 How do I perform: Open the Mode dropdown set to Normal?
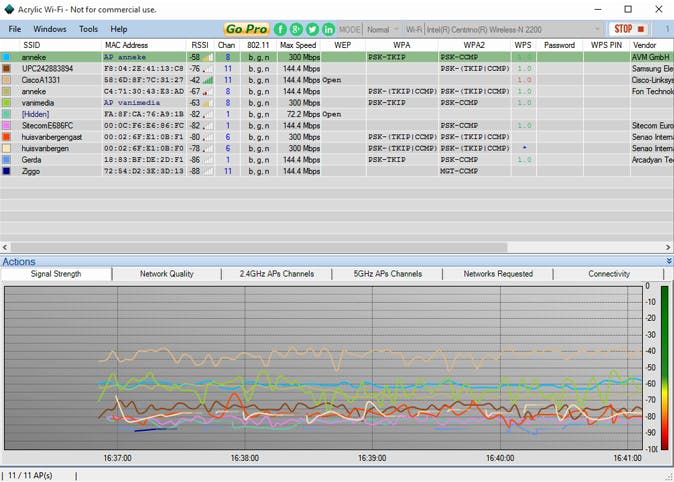[x=383, y=29]
